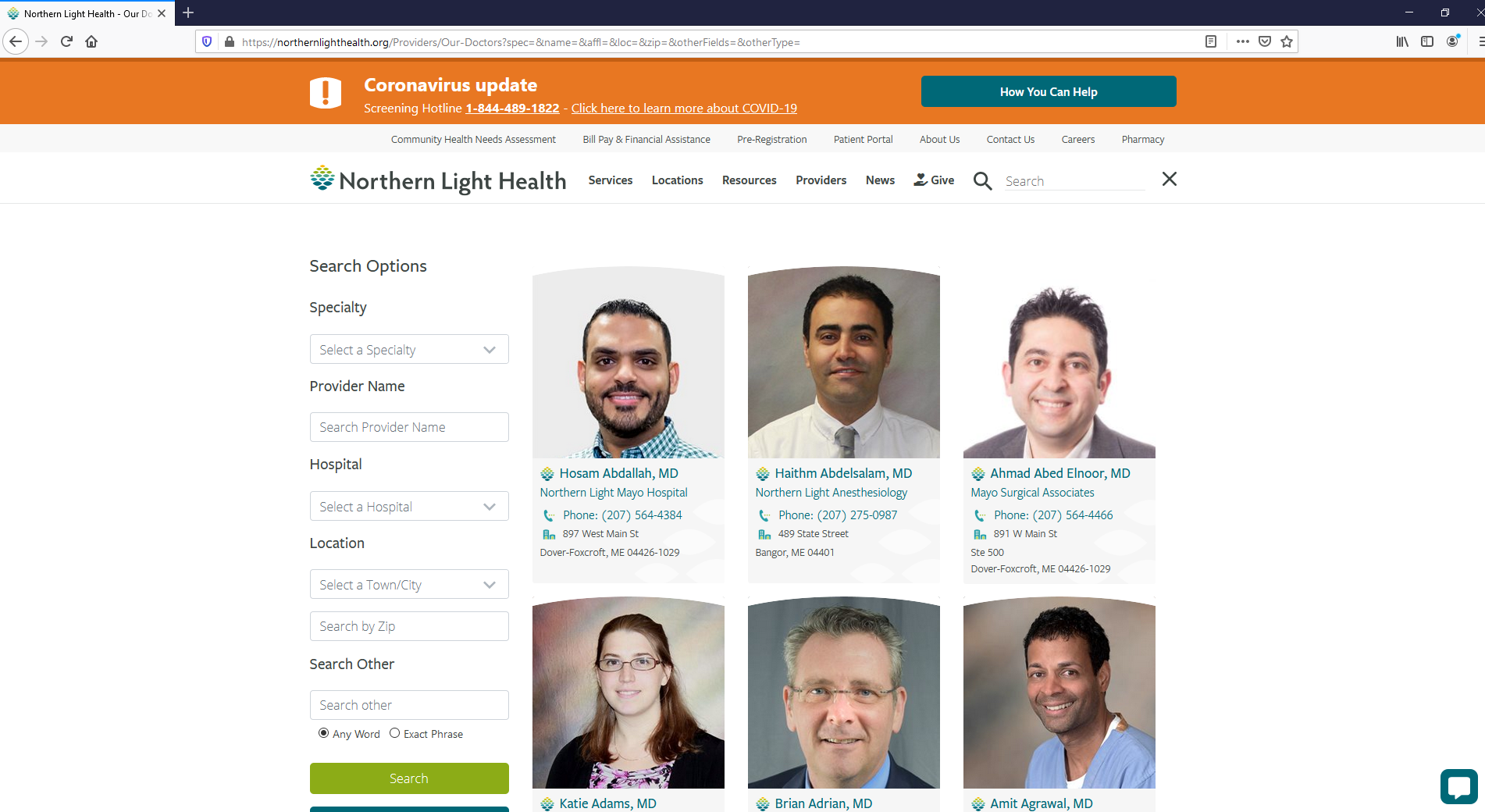1485x812 pixels.
Task: Click the Northern Light Health logo
Action: pyautogui.click(x=438, y=180)
